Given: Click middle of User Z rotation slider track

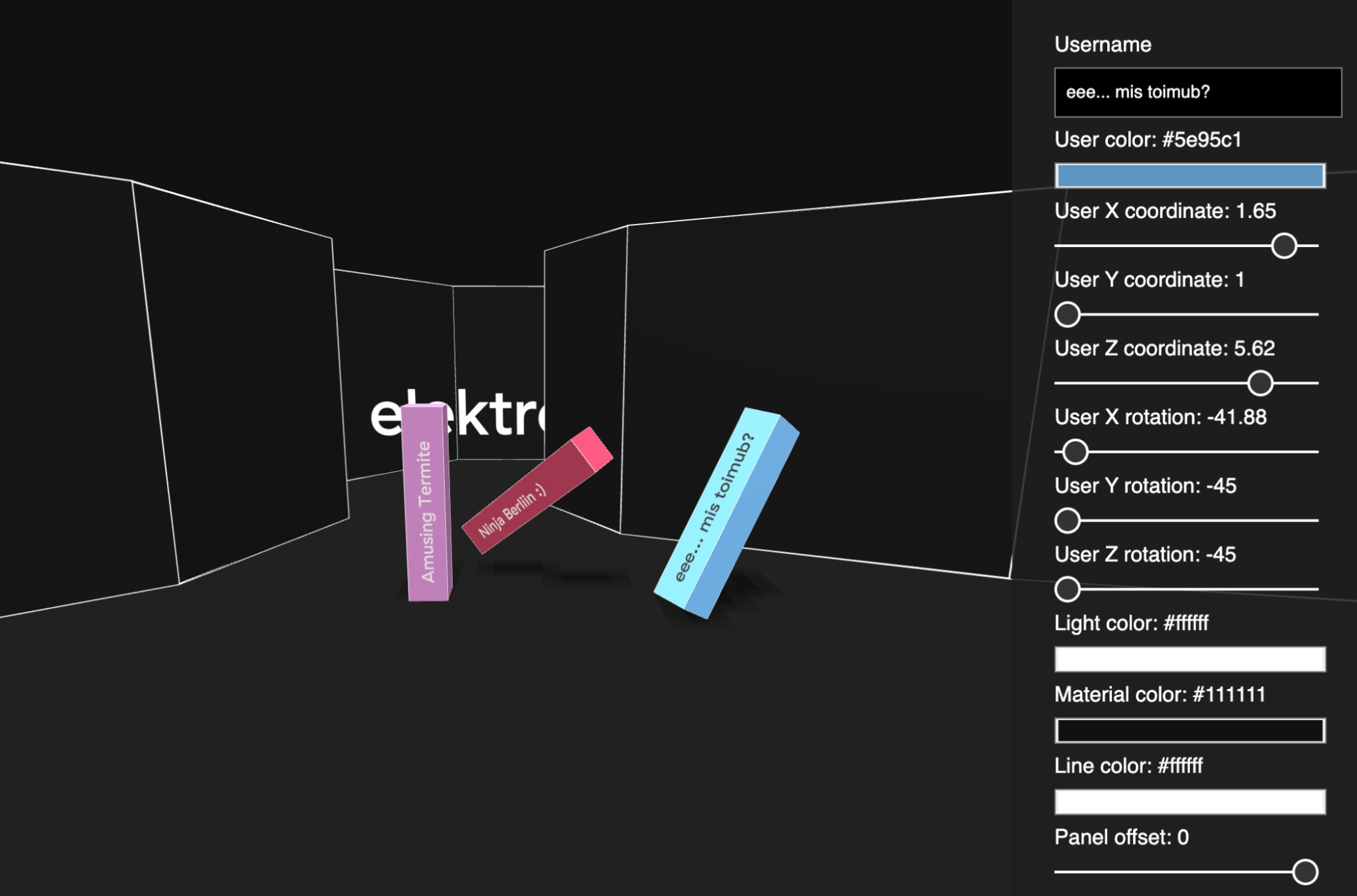Looking at the screenshot, I should [1186, 589].
